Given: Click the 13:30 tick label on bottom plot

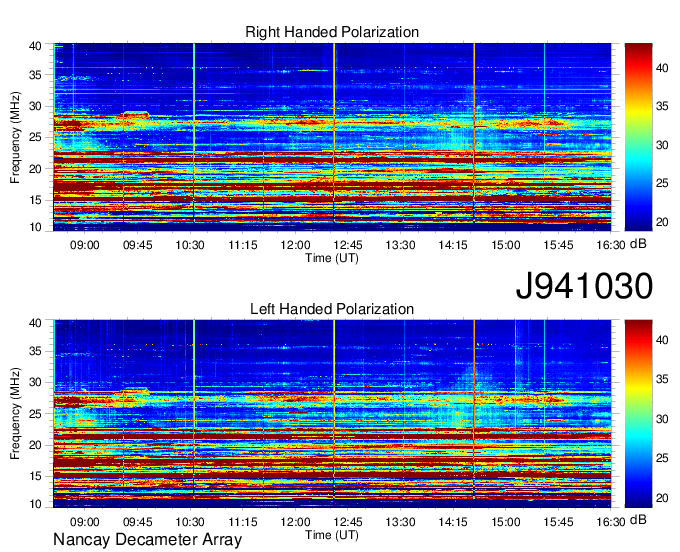Looking at the screenshot, I should tap(400, 522).
